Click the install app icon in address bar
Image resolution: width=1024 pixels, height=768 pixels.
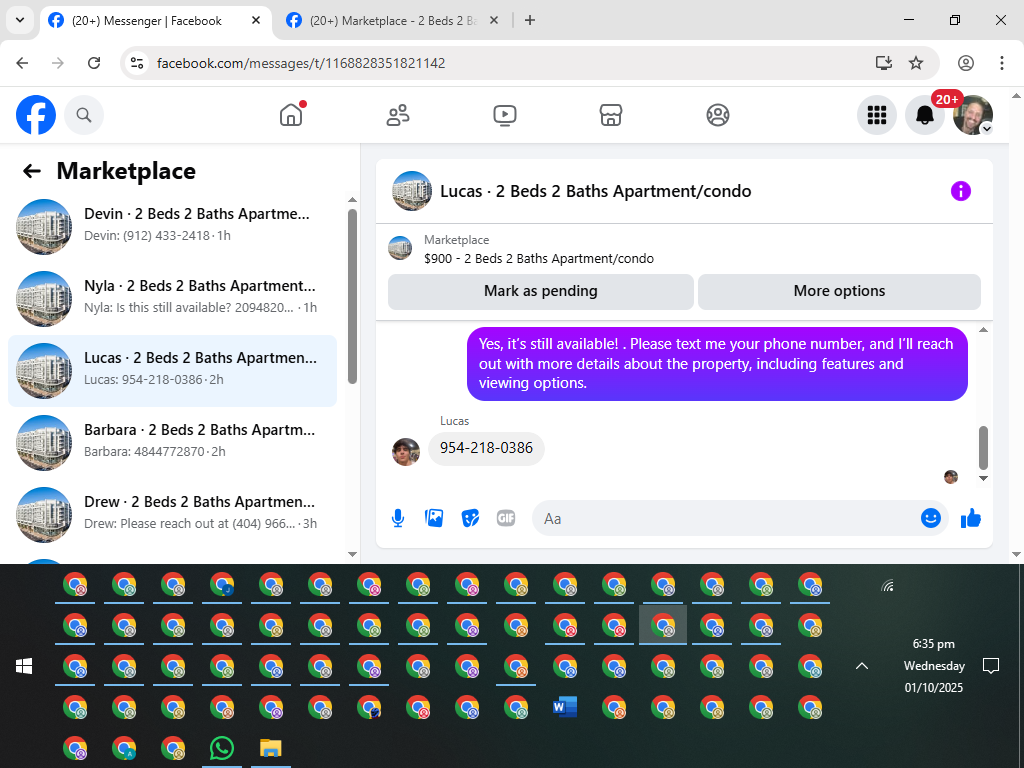point(884,63)
